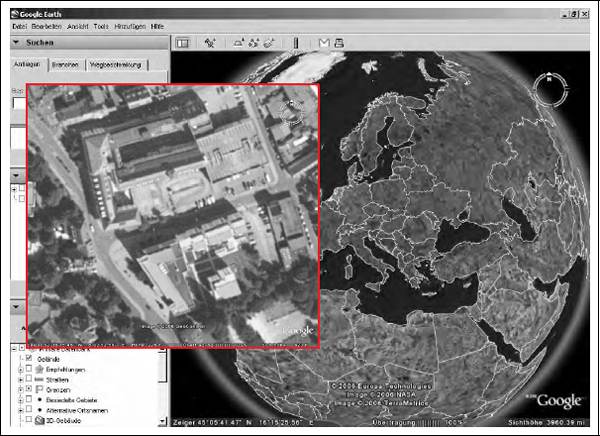This screenshot has width=600, height=436.
Task: Click the flag icon beside Grenzen
Action: (x=39, y=390)
